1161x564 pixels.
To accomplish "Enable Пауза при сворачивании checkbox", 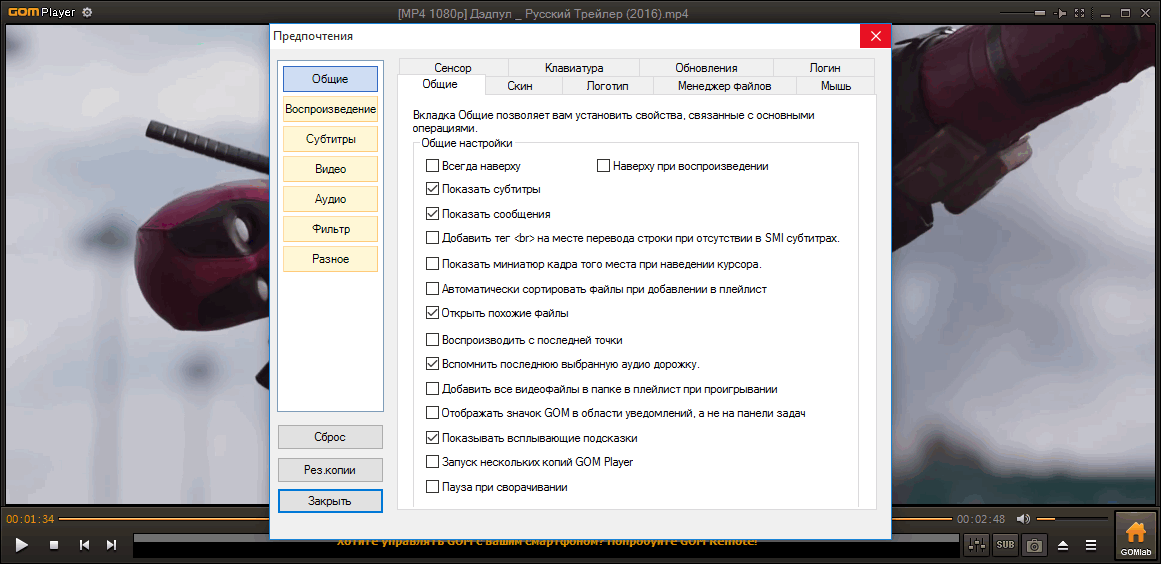I will pos(432,487).
